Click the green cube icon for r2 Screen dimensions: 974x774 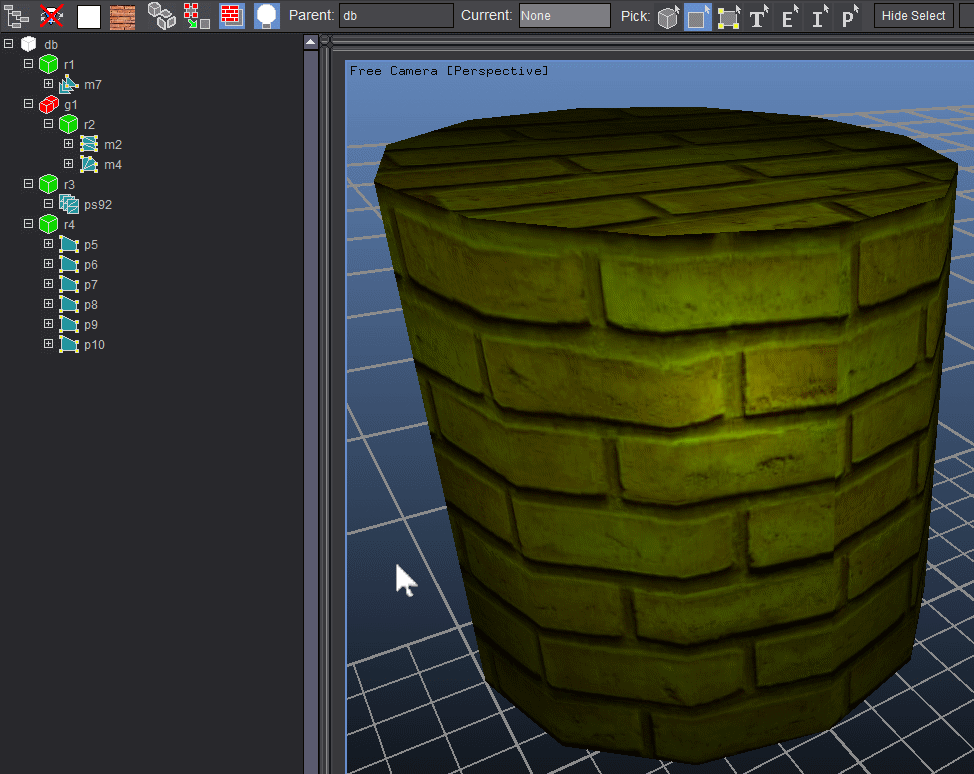[x=68, y=124]
